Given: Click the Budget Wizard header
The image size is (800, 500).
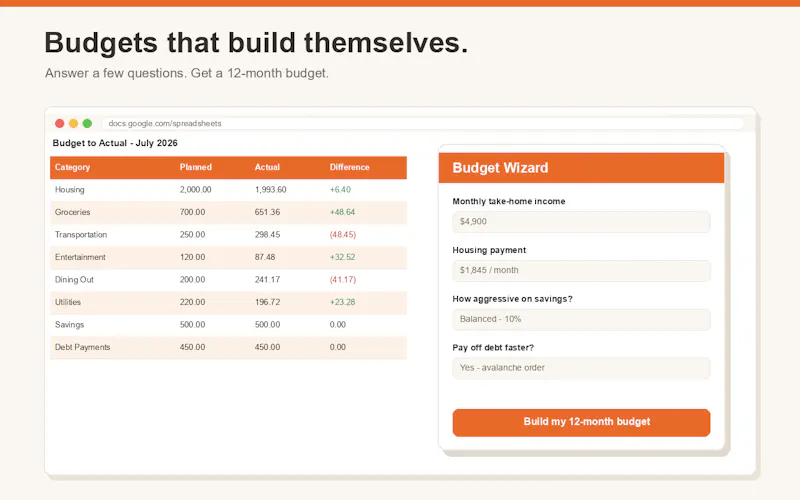Looking at the screenshot, I should tap(581, 168).
